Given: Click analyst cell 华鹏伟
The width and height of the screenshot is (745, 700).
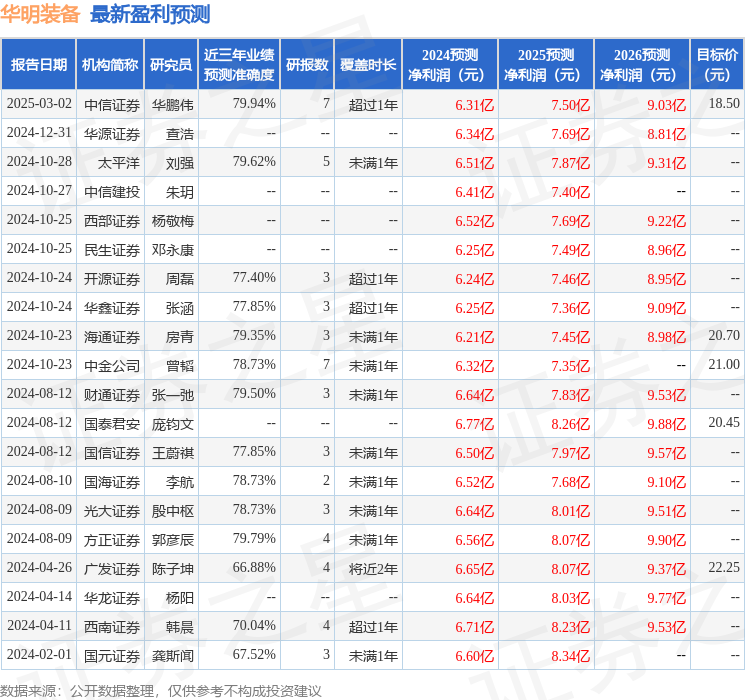Looking at the screenshot, I should (172, 105).
